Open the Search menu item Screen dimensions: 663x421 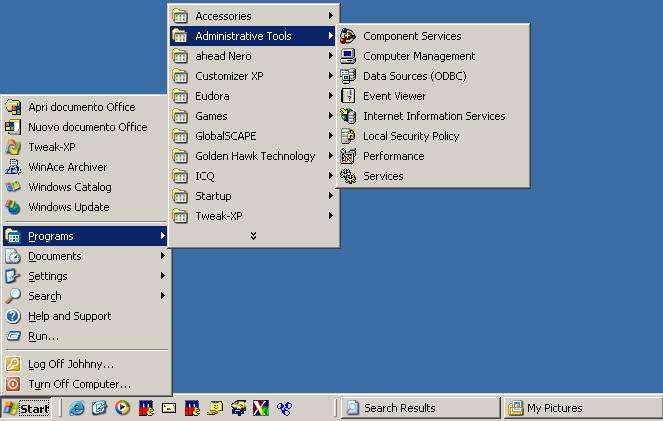[85, 296]
